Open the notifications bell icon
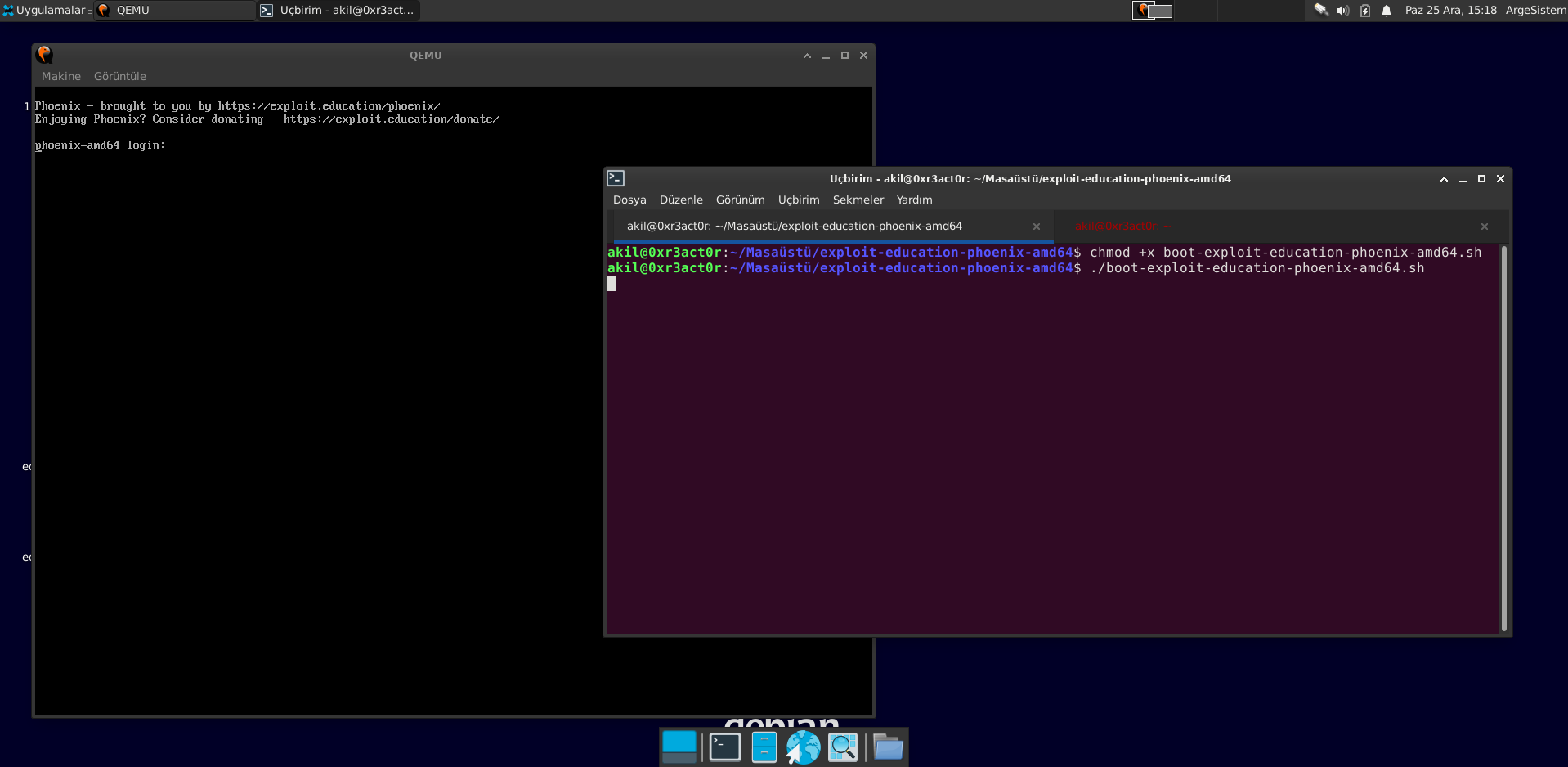The image size is (1568, 767). point(1387,10)
